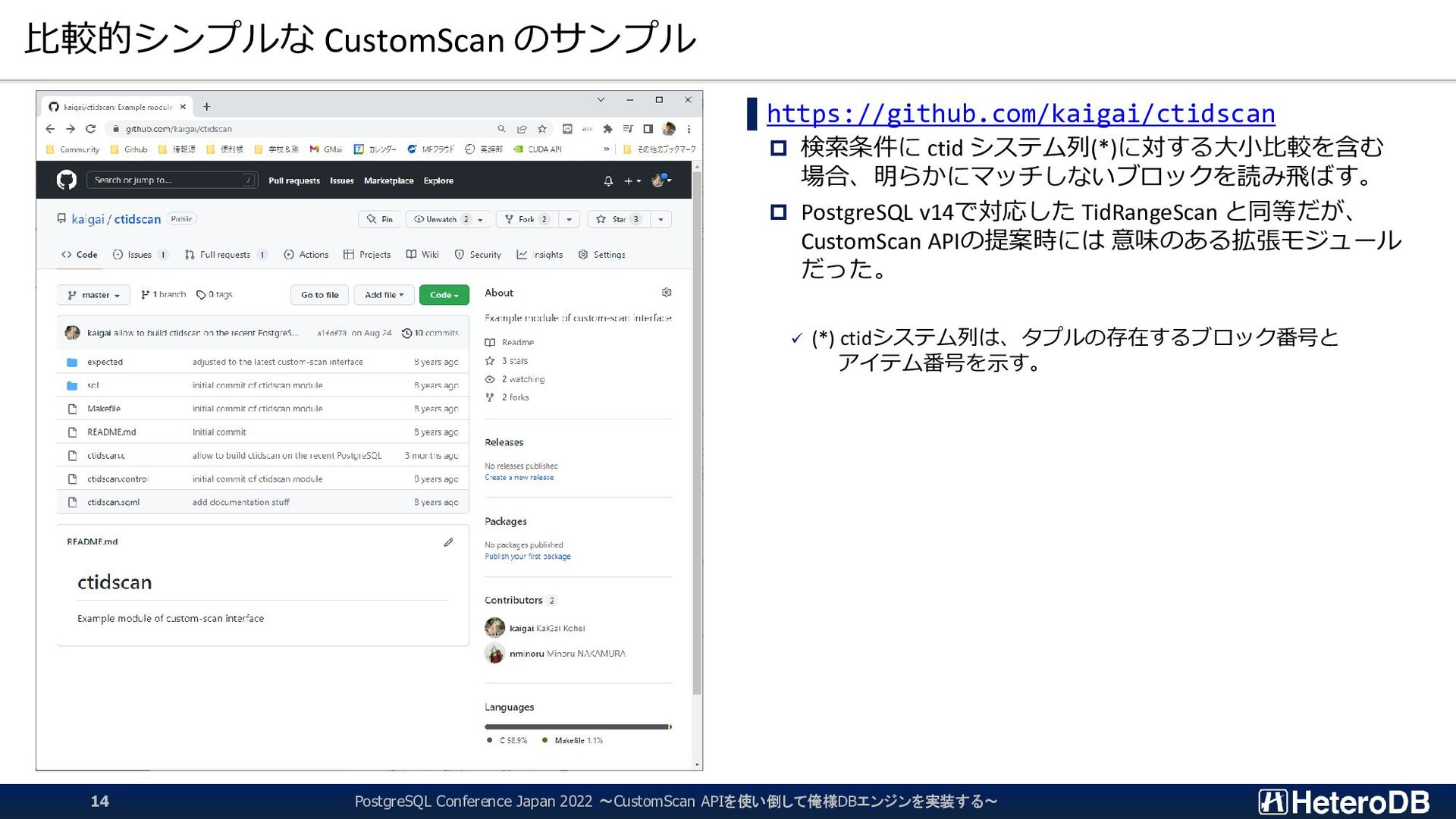This screenshot has width=1456, height=819.
Task: Expand the Add file dropdown
Action: 384,295
